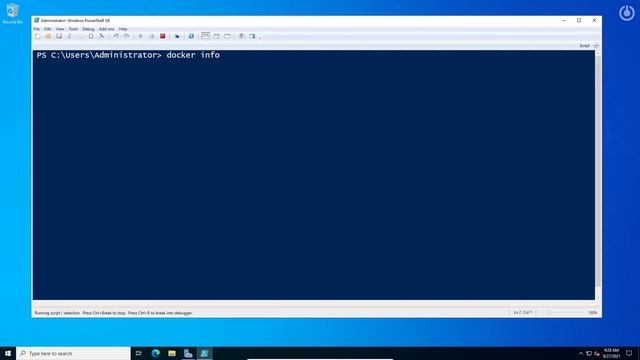Viewport: 640px width, 360px height.
Task: Save the script using the floppy icon
Action: tap(59, 36)
